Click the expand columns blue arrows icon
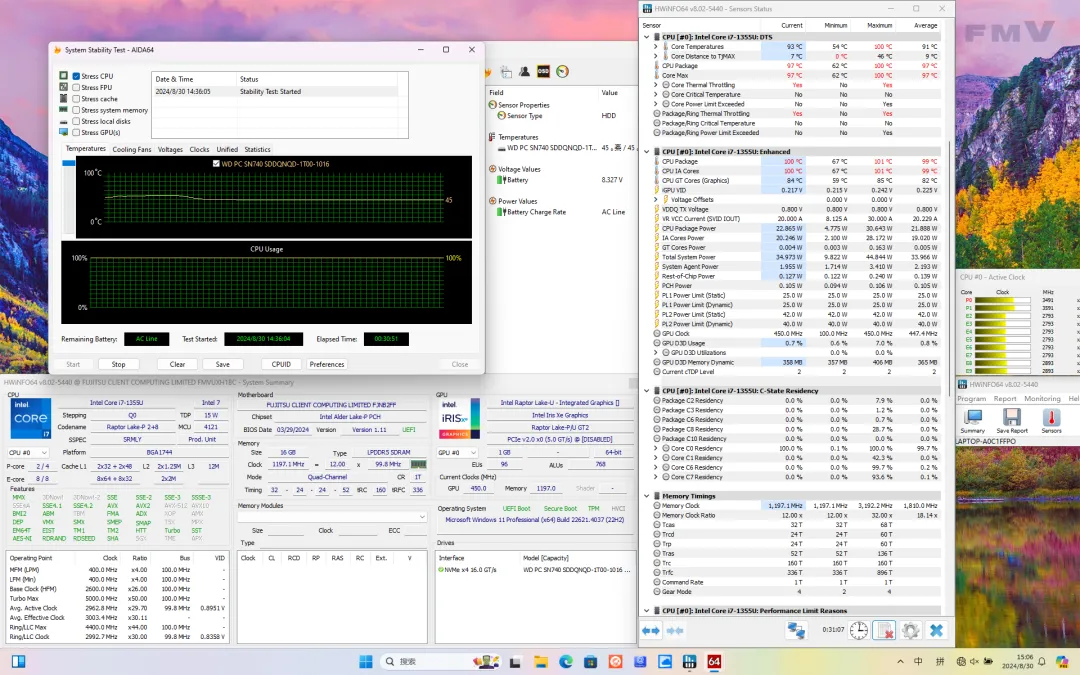Image resolution: width=1080 pixels, height=675 pixels. [651, 630]
